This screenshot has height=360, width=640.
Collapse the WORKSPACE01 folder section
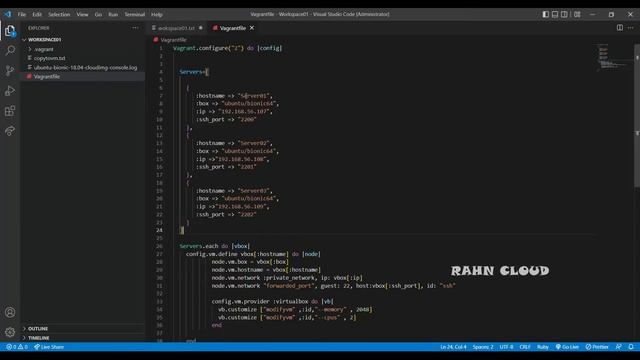point(83,40)
